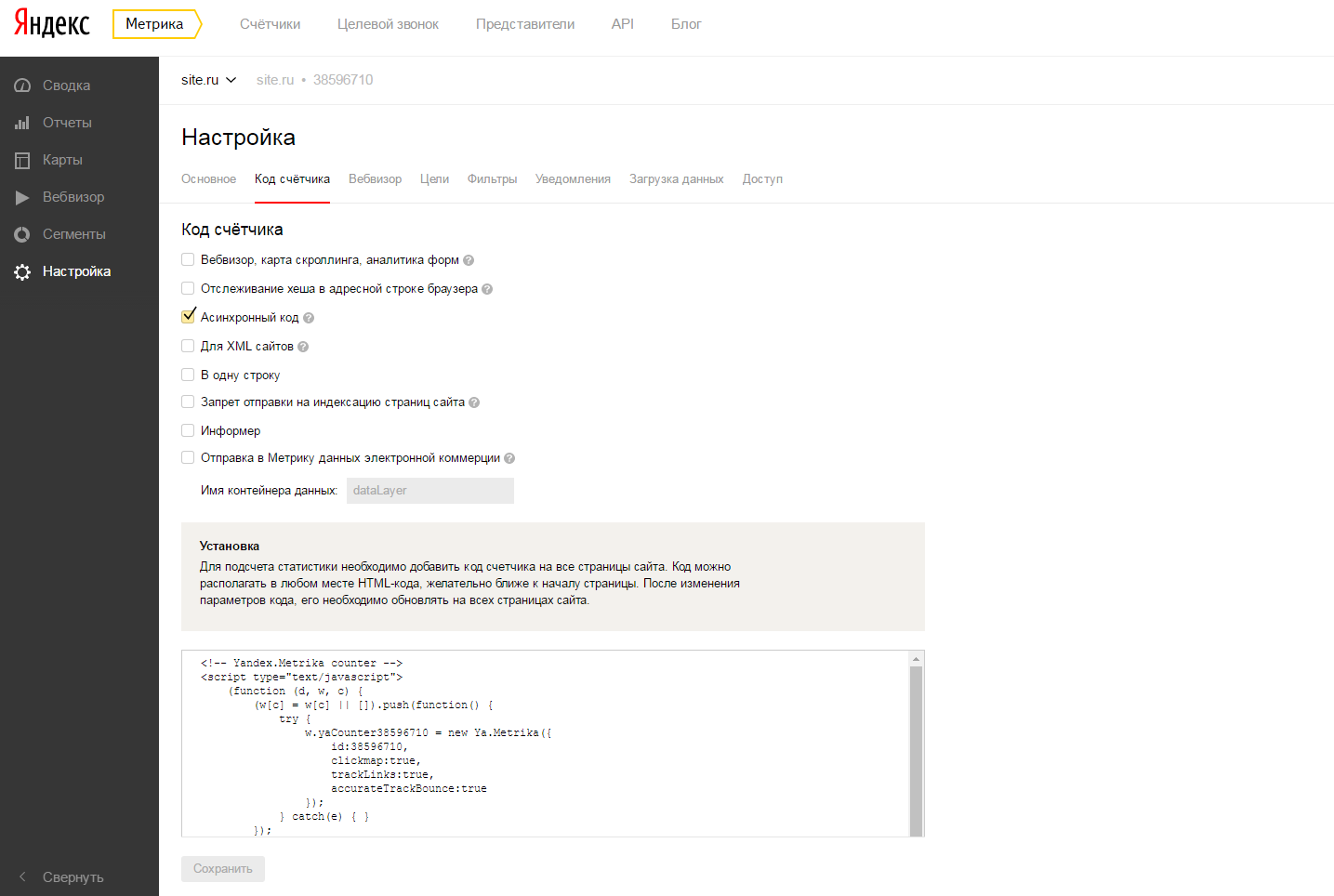Image resolution: width=1334 pixels, height=896 pixels.
Task: Enable the Для XML сайтов checkbox
Action: [188, 346]
